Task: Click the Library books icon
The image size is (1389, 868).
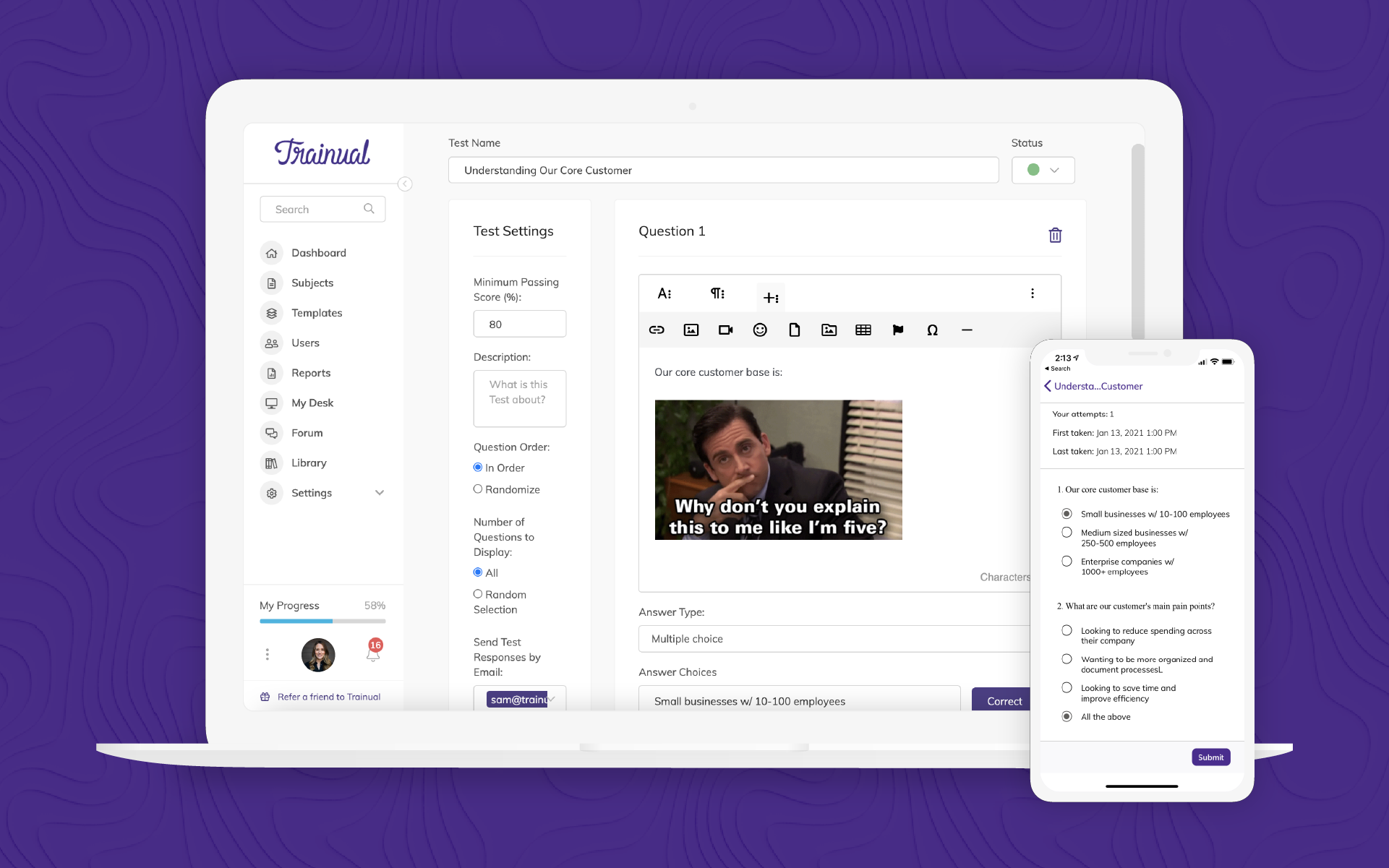Action: click(271, 463)
